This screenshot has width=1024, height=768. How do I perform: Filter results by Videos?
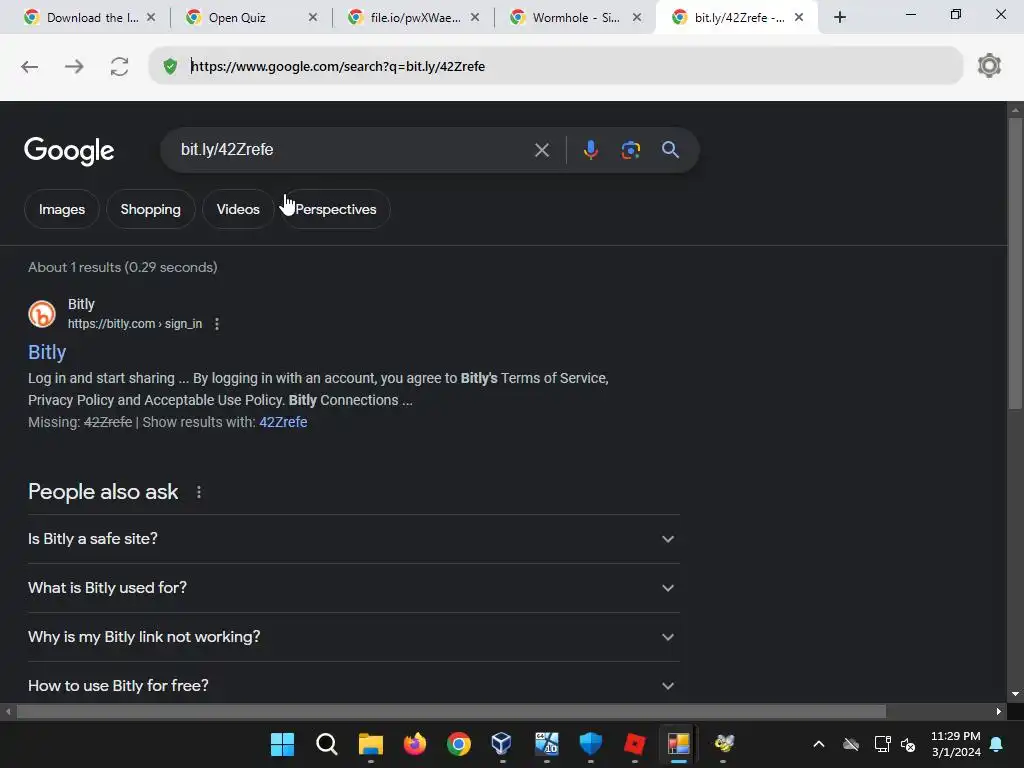pyautogui.click(x=238, y=209)
